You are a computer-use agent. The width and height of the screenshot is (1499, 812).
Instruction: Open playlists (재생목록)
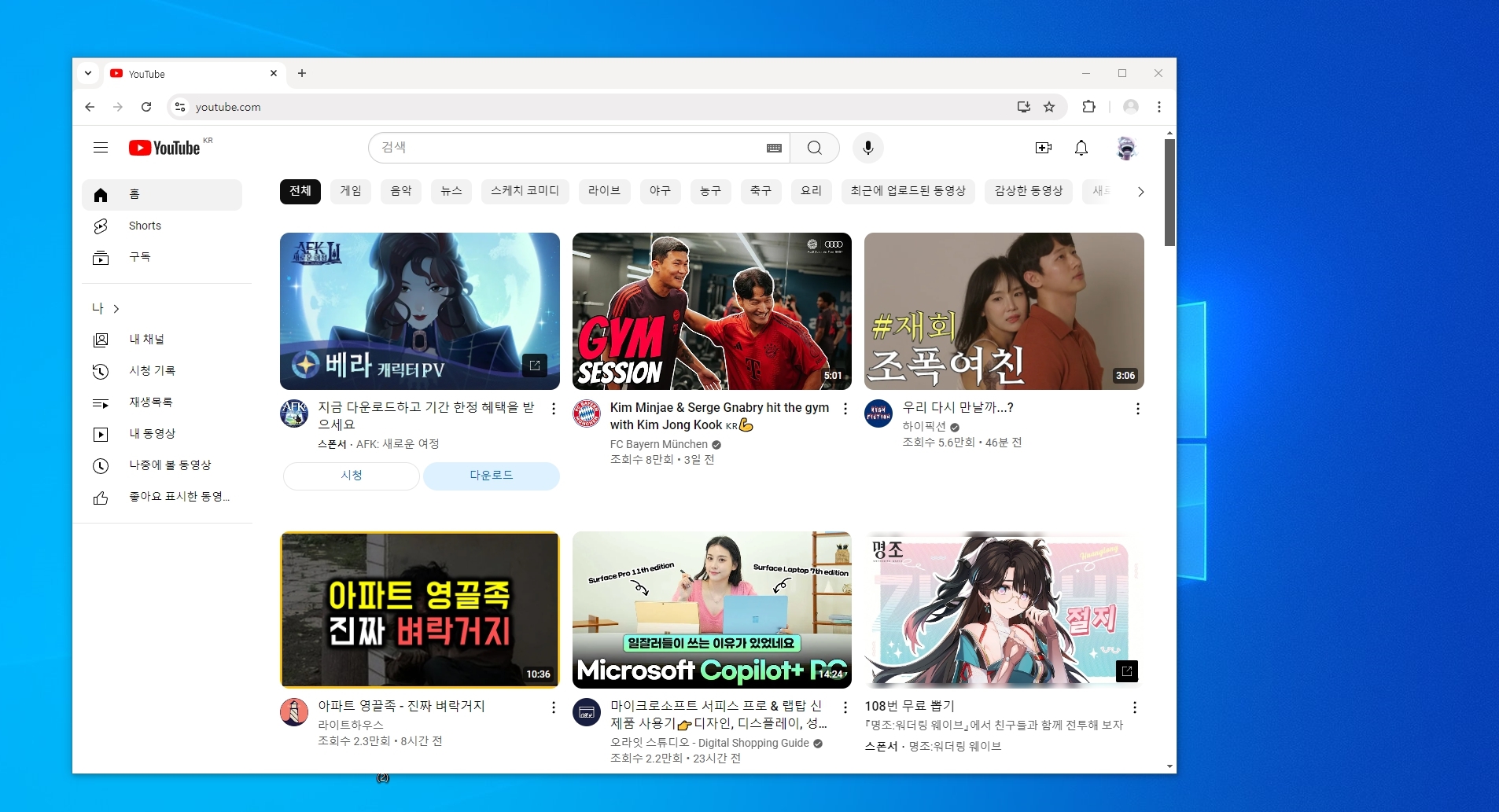point(162,402)
